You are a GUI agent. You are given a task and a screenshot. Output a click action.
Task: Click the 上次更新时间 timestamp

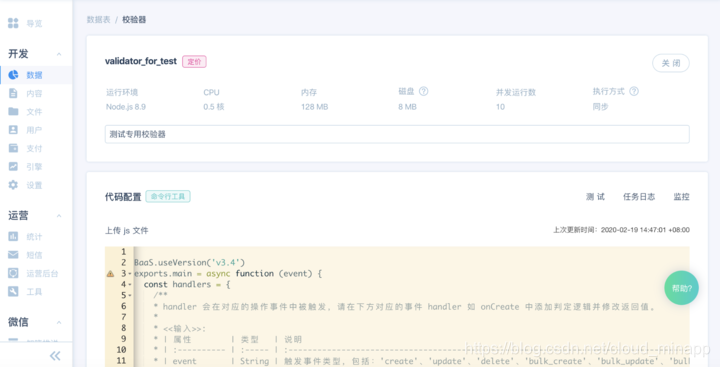[x=621, y=230]
